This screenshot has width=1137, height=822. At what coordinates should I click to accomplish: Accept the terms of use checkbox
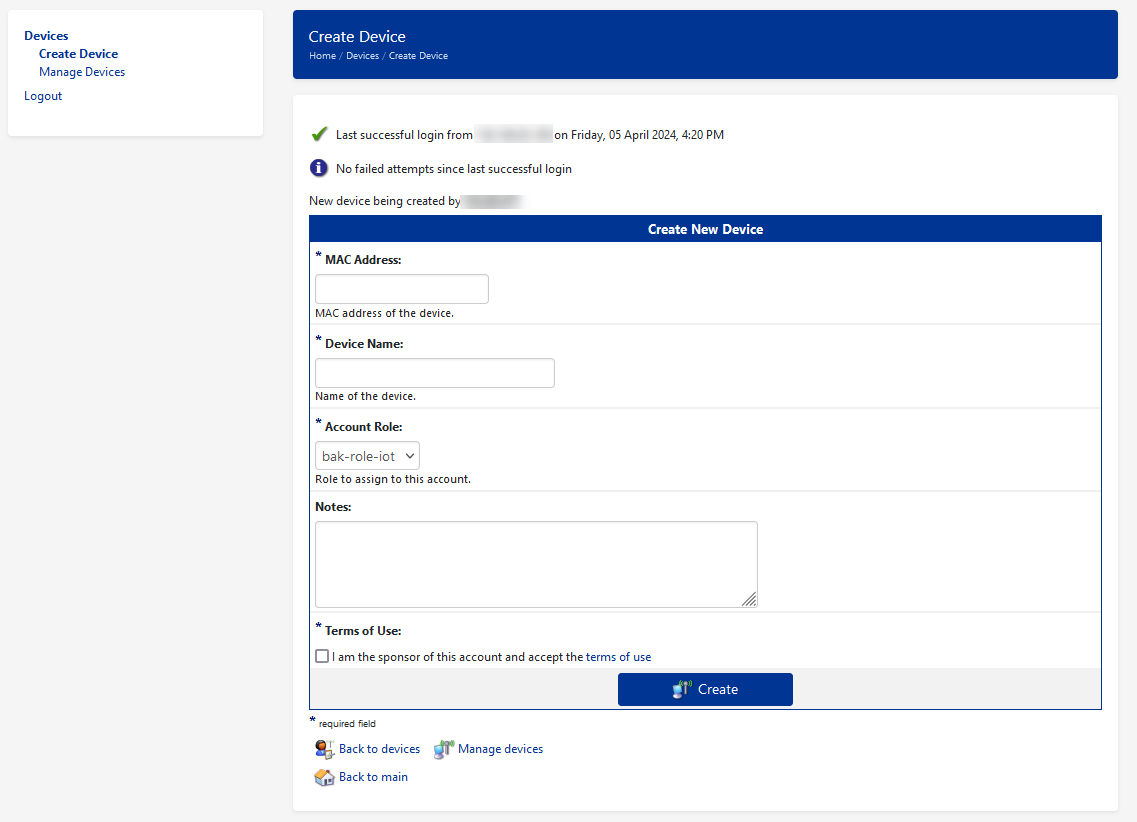[322, 656]
